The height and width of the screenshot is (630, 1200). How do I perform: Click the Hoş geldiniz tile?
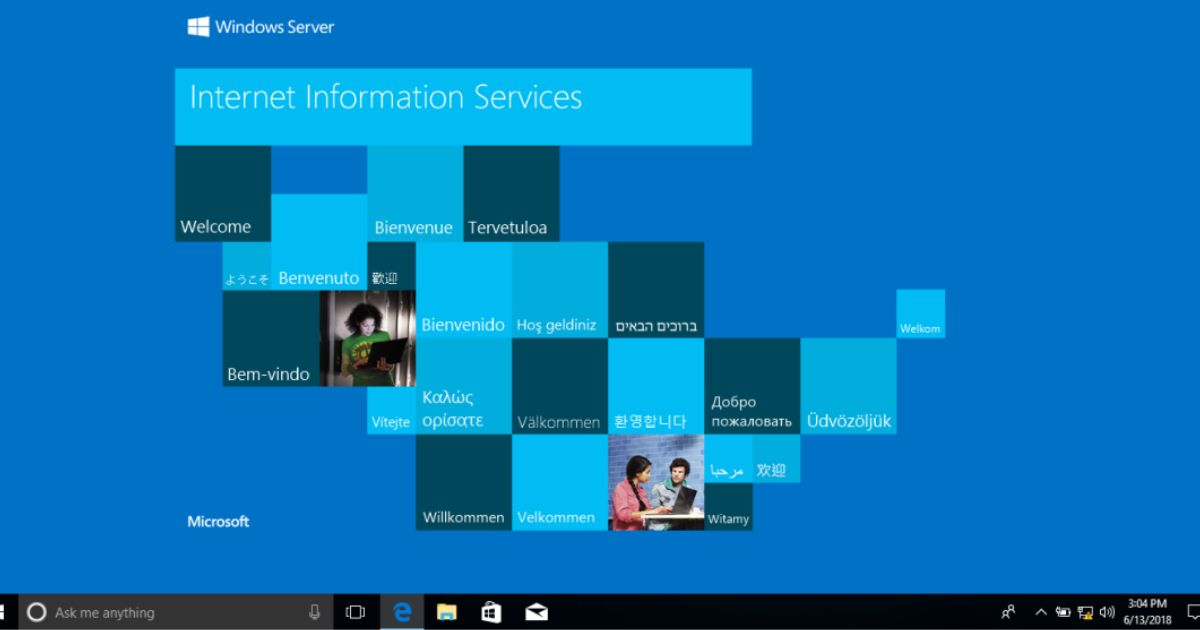click(559, 290)
